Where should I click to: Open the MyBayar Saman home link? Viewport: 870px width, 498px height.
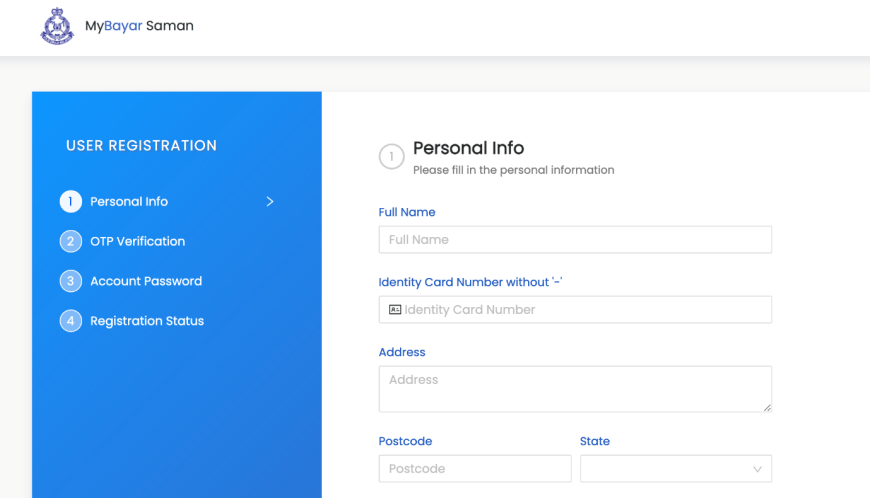point(139,26)
